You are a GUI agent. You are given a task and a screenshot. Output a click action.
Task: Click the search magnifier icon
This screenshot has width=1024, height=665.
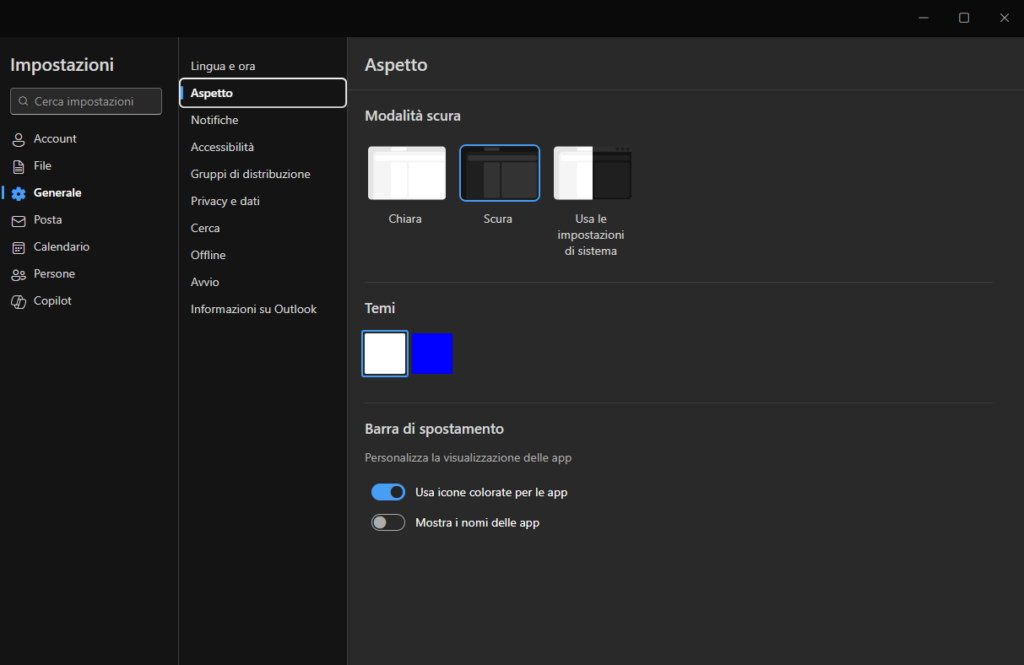click(x=24, y=101)
